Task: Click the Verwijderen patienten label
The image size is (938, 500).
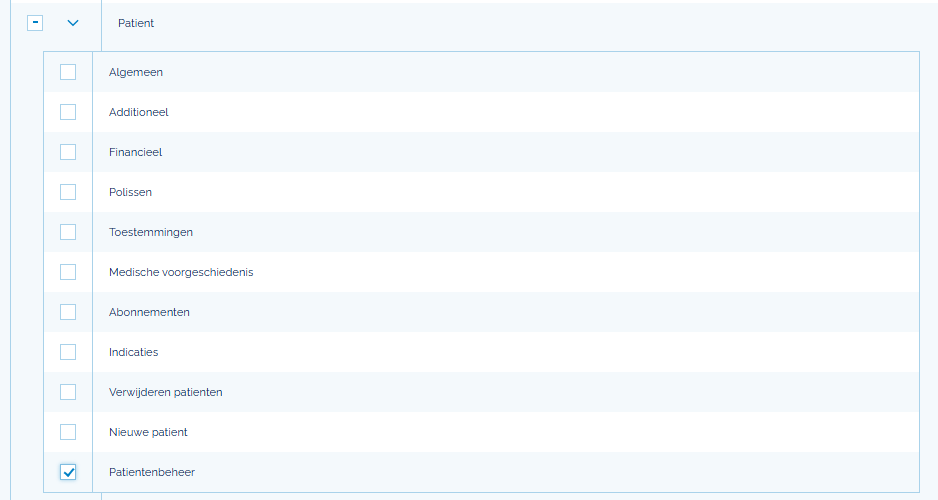Action: [x=165, y=392]
